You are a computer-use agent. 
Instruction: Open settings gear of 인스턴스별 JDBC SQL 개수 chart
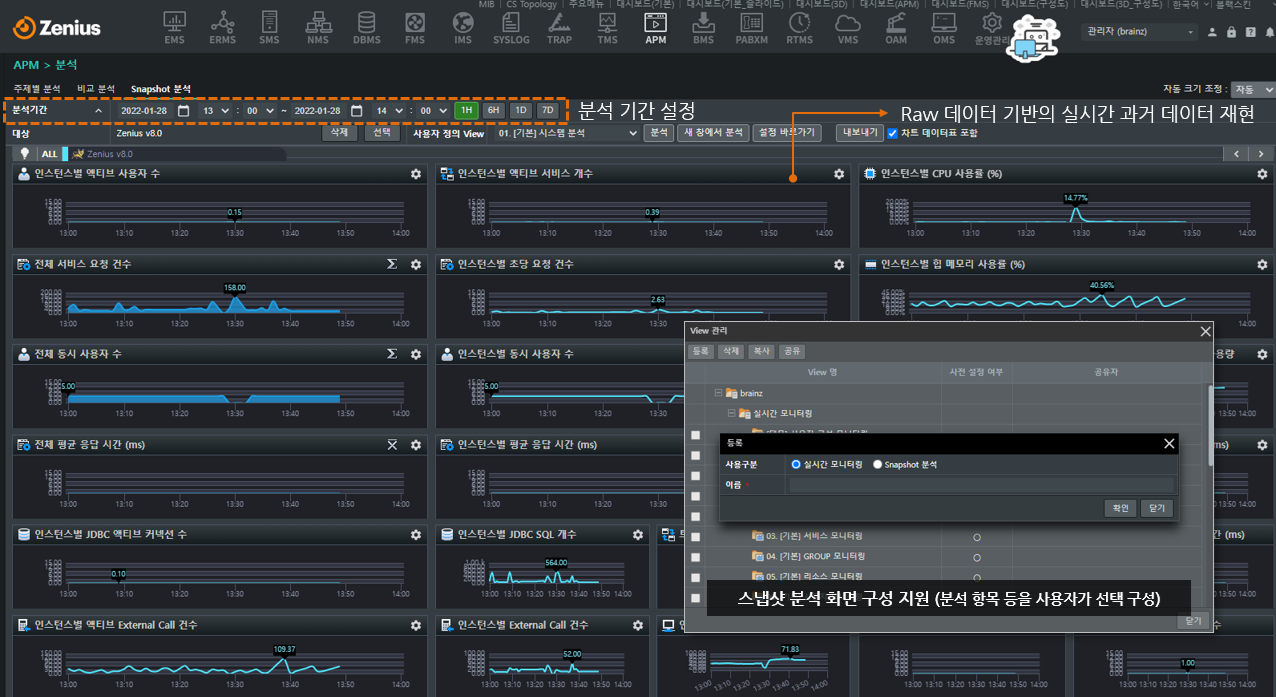(x=638, y=535)
